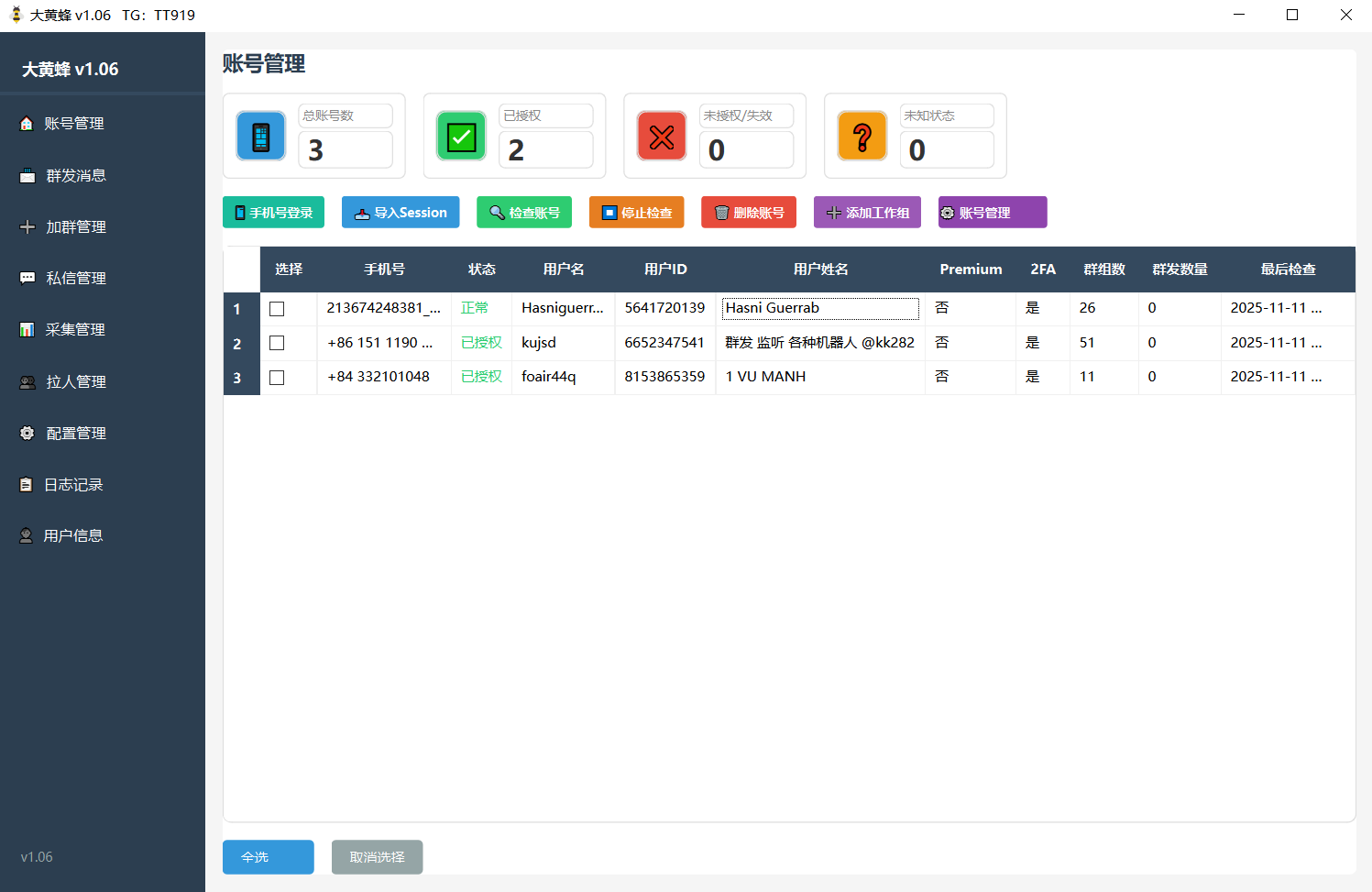This screenshot has height=892, width=1372.
Task: Click the Hasni Guerrab name cell field
Action: [820, 309]
